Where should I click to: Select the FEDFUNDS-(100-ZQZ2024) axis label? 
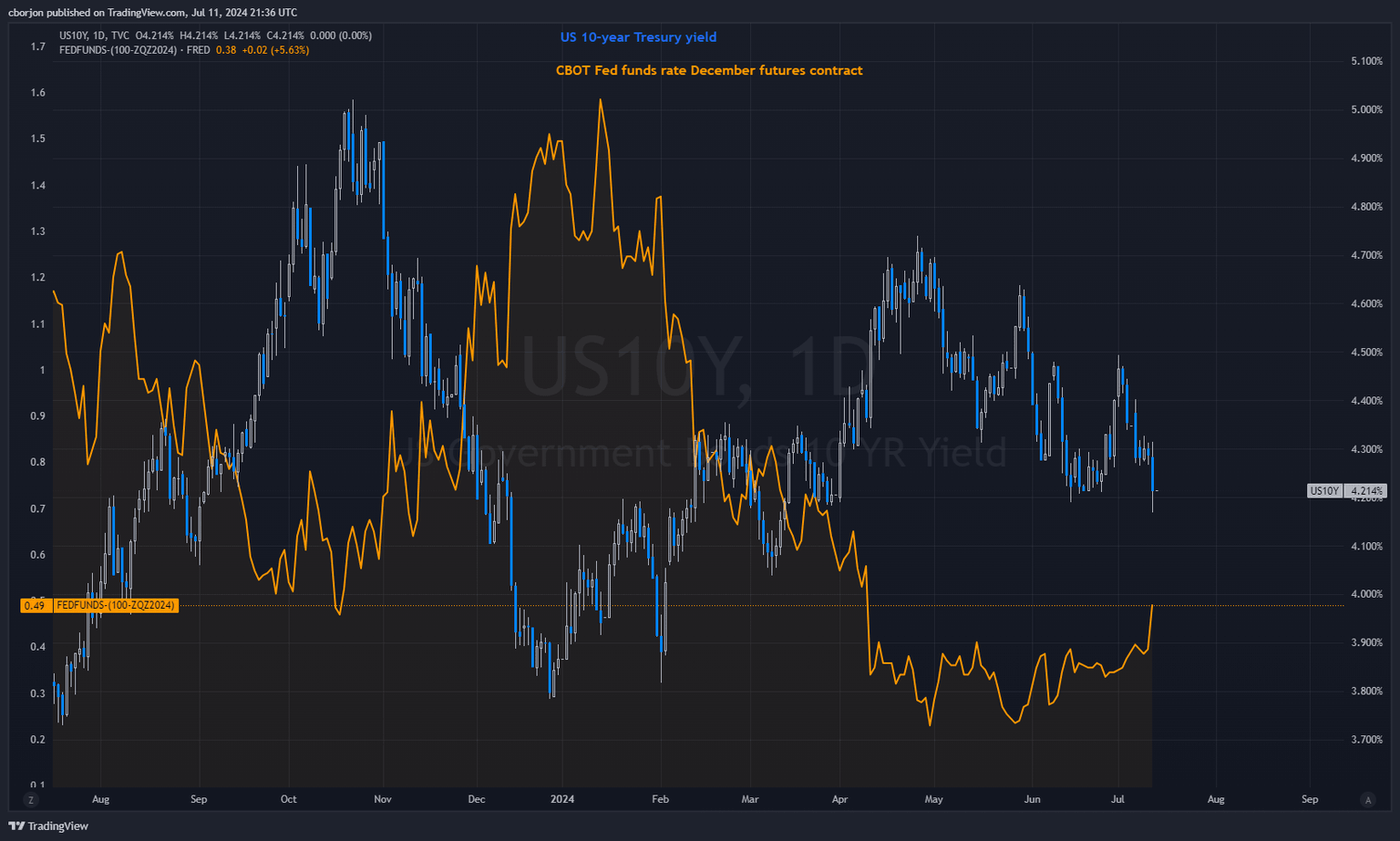pyautogui.click(x=116, y=605)
